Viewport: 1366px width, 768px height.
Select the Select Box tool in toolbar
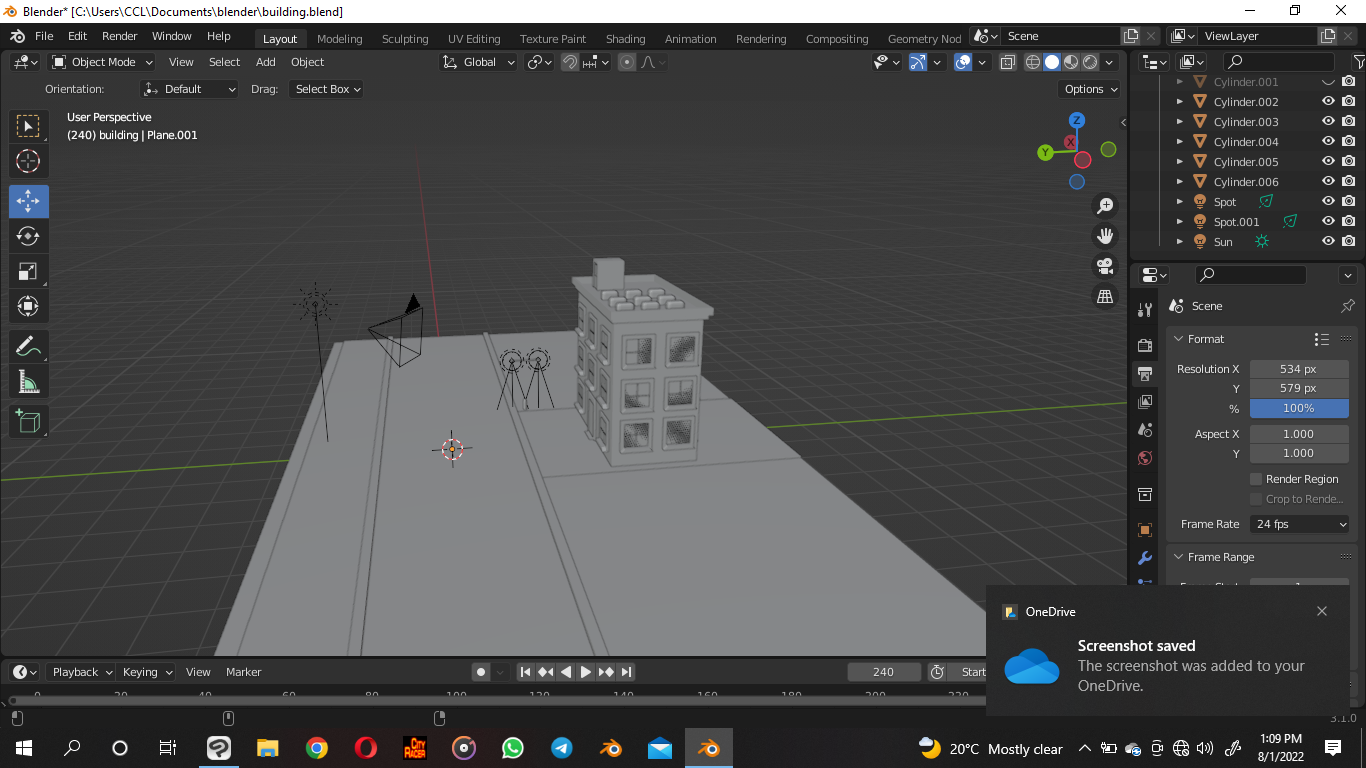[28, 126]
